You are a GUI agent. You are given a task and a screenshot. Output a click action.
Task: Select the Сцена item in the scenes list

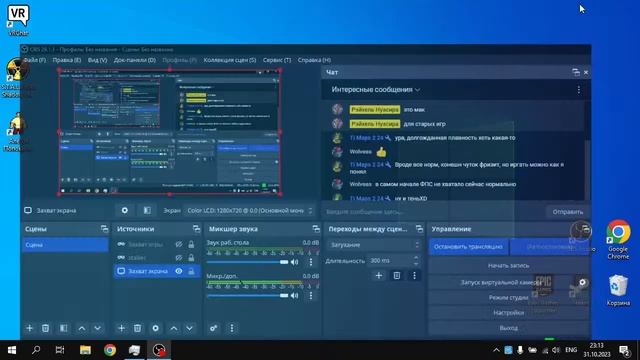click(65, 245)
